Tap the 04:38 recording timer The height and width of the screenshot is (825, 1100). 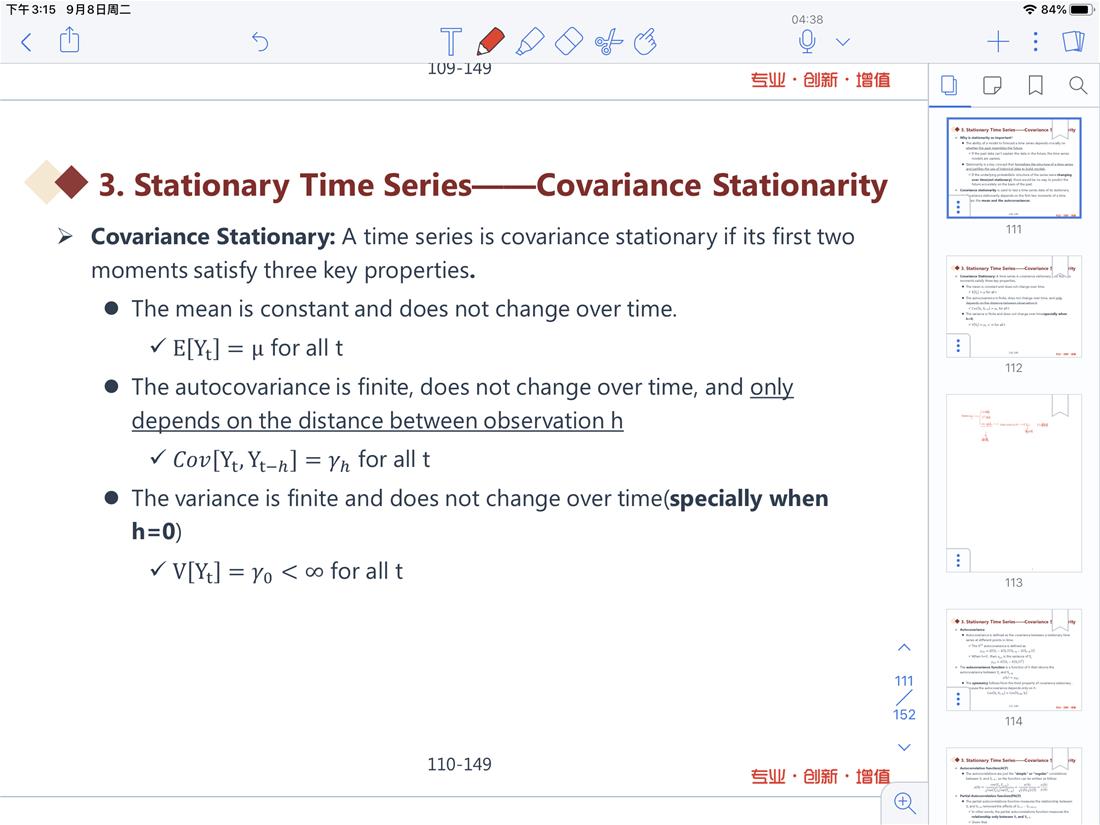807,20
